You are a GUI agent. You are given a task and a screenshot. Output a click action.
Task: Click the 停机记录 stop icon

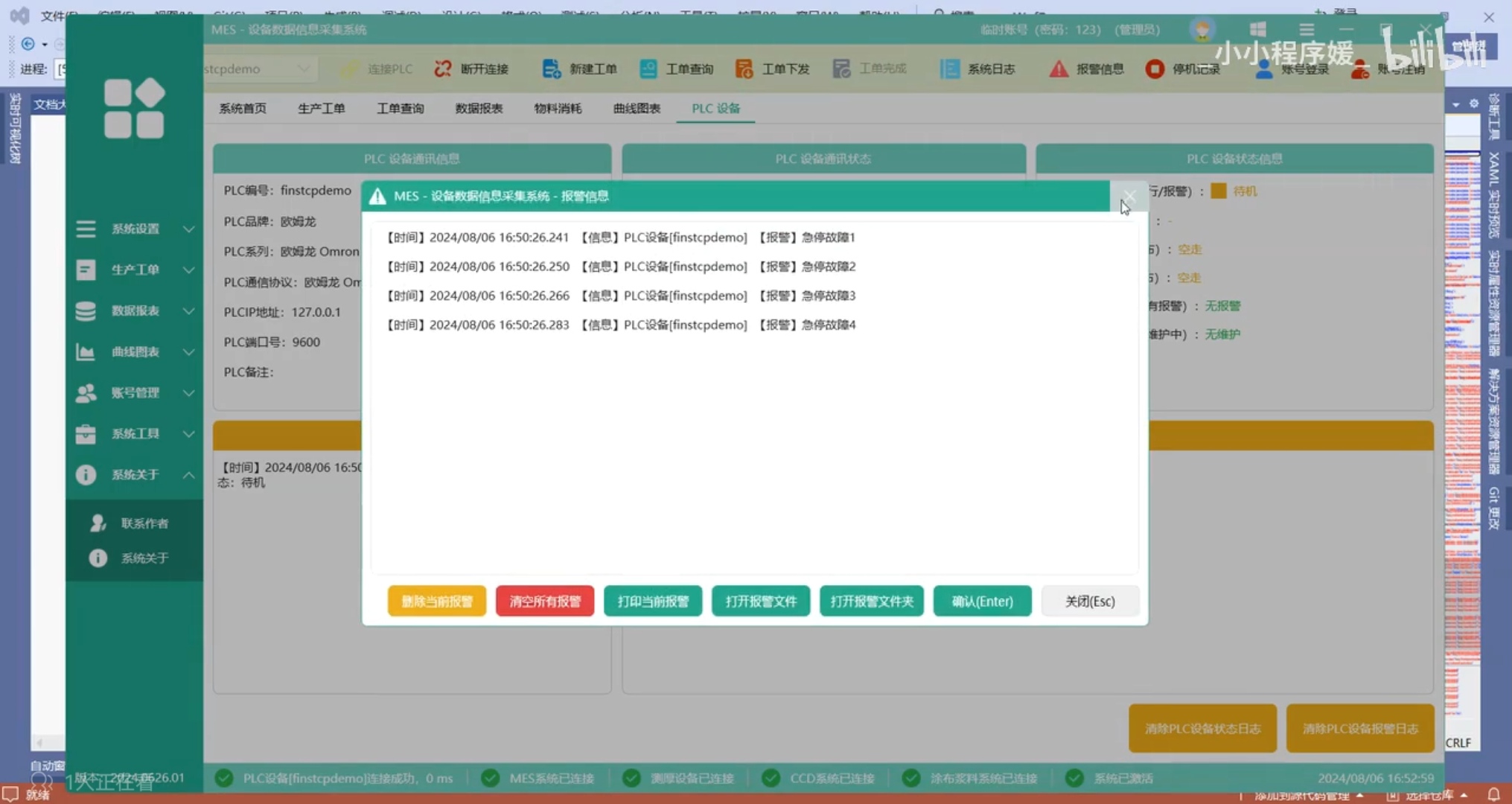1154,68
